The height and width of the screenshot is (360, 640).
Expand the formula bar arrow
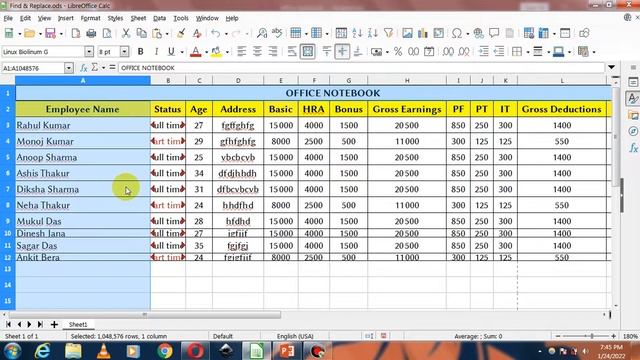coord(611,67)
